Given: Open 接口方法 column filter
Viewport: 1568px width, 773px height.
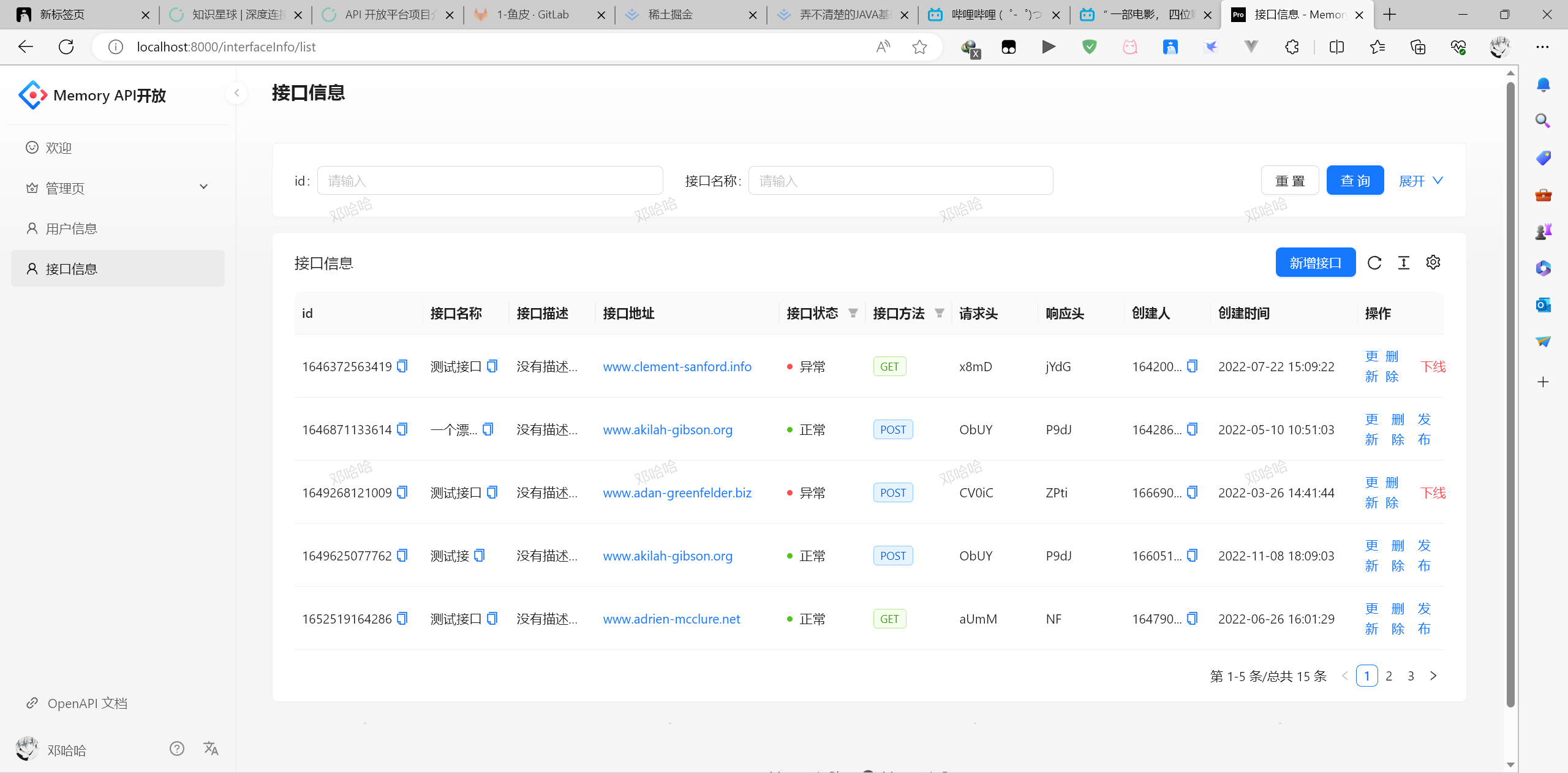Looking at the screenshot, I should [x=940, y=314].
